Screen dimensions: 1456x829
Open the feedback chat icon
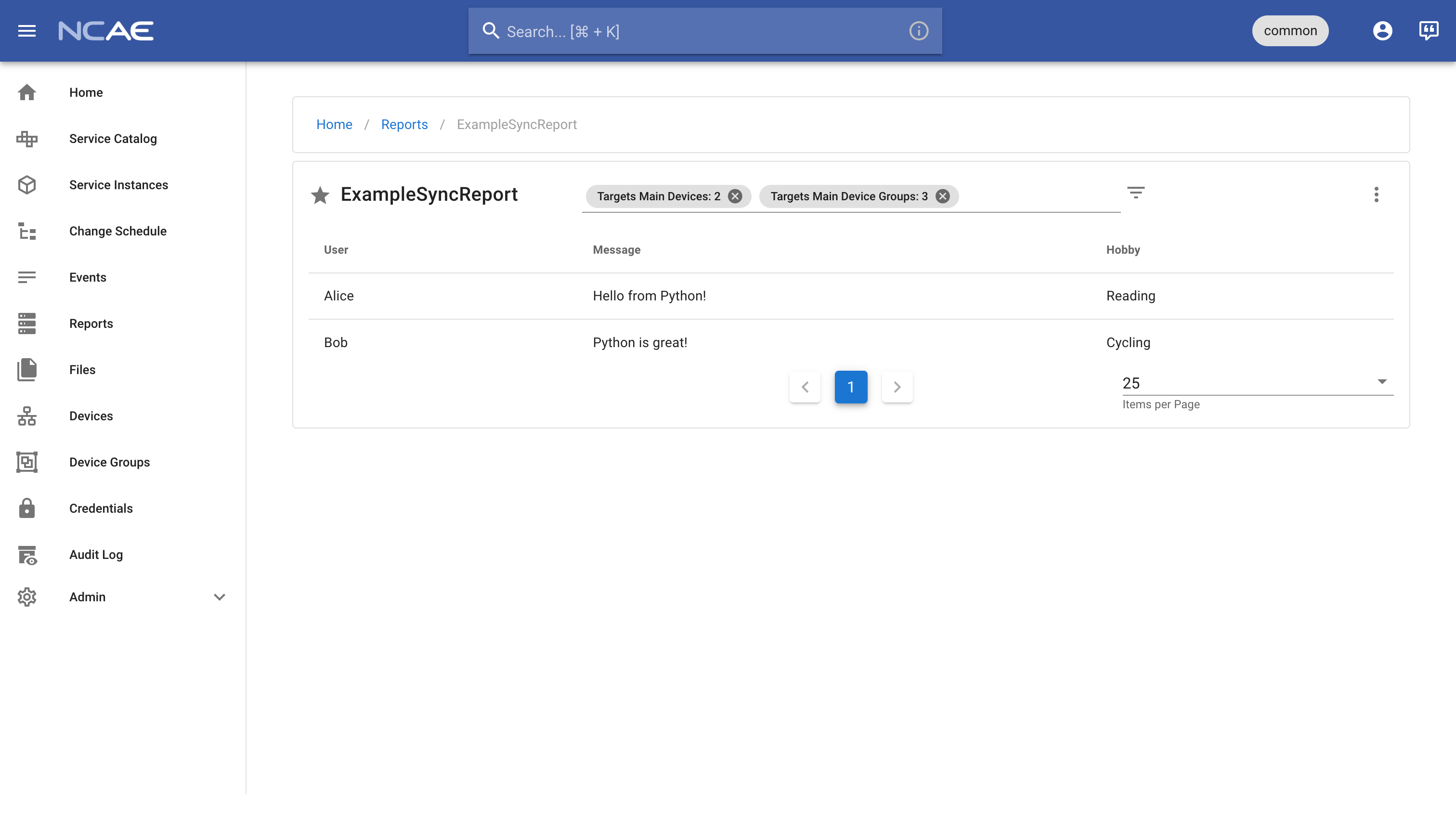1428,31
